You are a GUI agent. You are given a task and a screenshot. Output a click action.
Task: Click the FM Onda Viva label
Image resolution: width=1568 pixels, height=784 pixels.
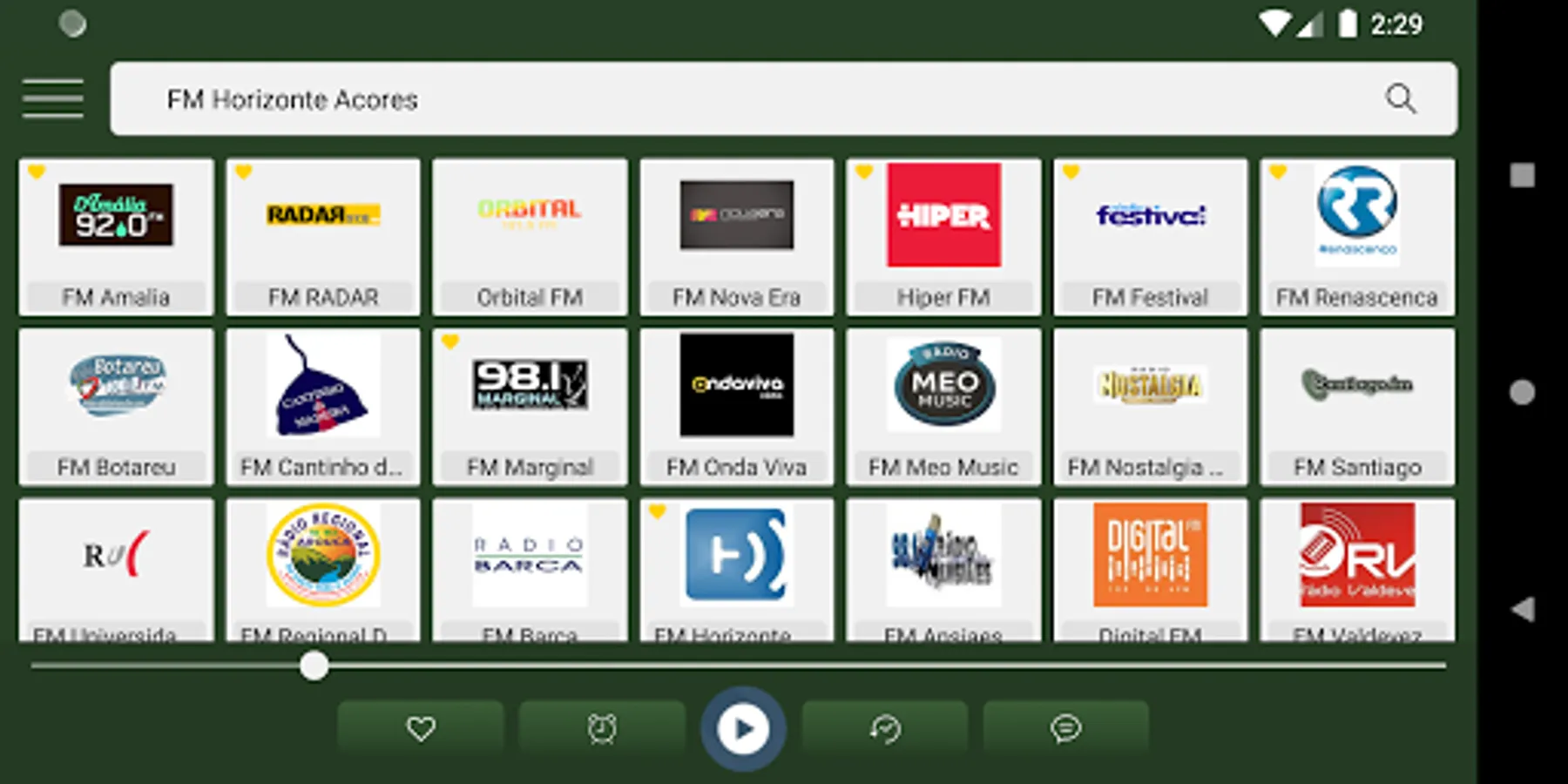[737, 468]
